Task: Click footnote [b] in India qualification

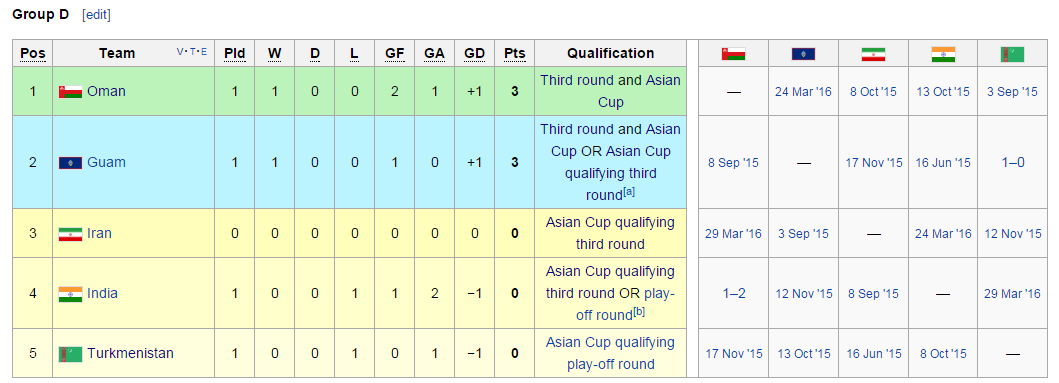Action: (639, 312)
